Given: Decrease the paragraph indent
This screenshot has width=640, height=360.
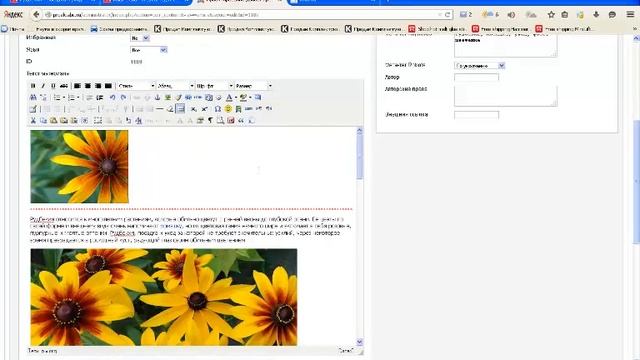Looking at the screenshot, I should coord(89,97).
